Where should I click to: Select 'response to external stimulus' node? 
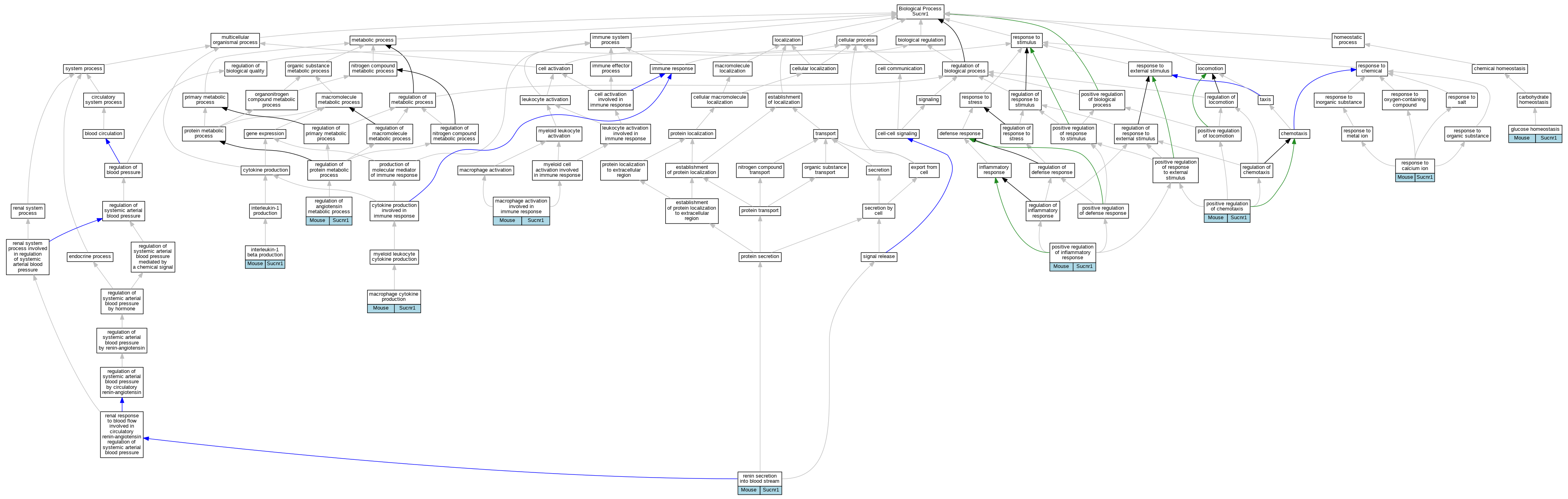[1150, 69]
